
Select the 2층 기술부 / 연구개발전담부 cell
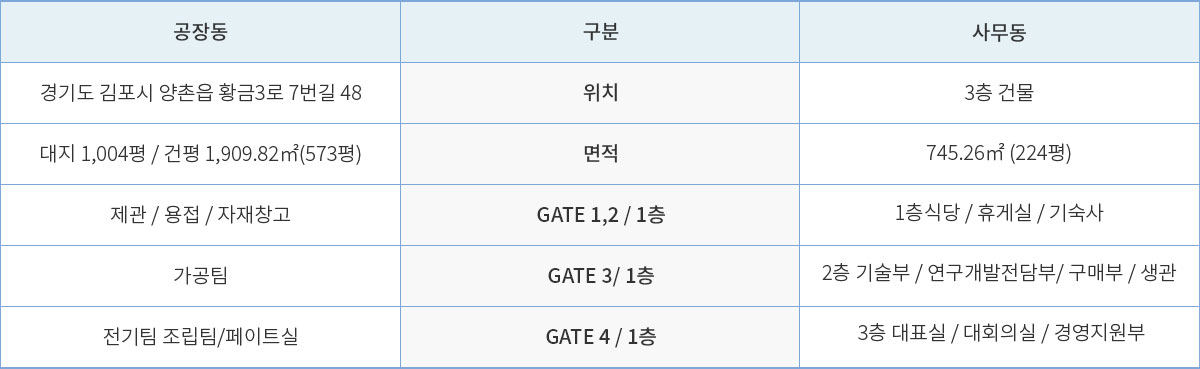(x=1000, y=275)
